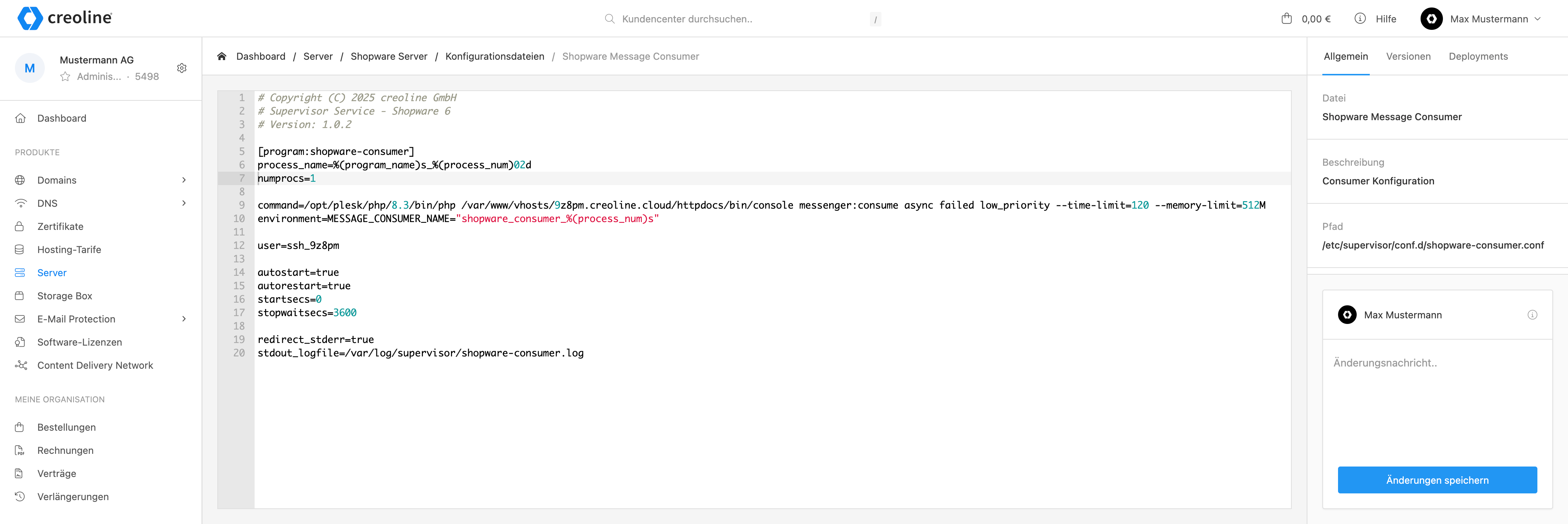Click the E-Mail Protection envelope icon
The width and height of the screenshot is (1568, 524).
coord(20,319)
